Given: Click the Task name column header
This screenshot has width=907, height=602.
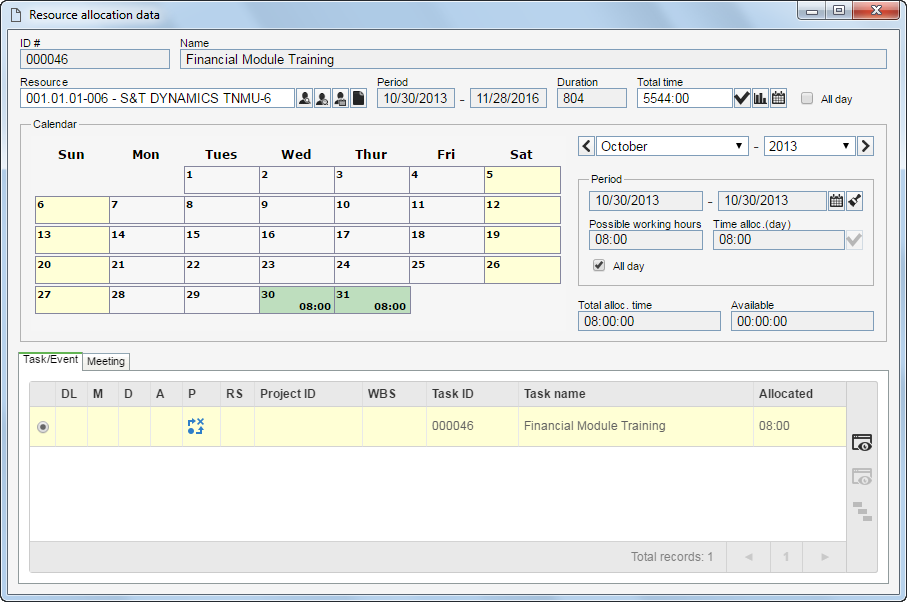Looking at the screenshot, I should (636, 394).
